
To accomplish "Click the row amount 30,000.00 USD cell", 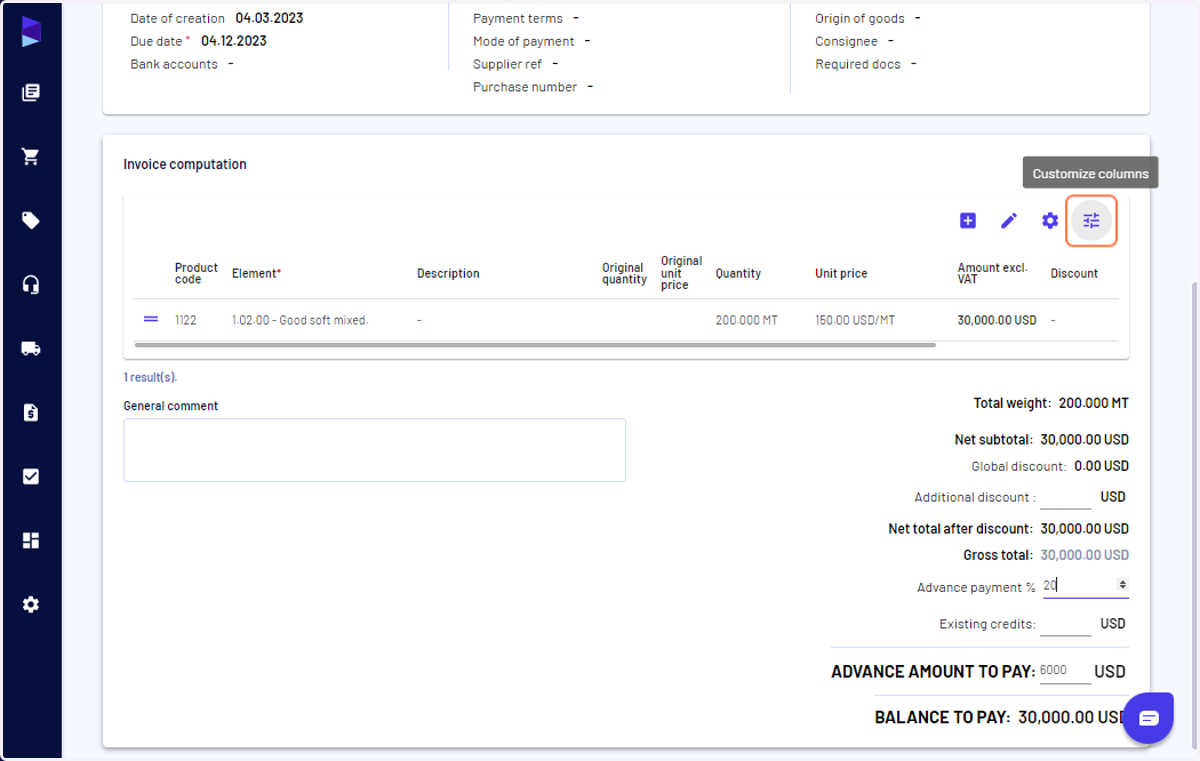I will tap(997, 320).
